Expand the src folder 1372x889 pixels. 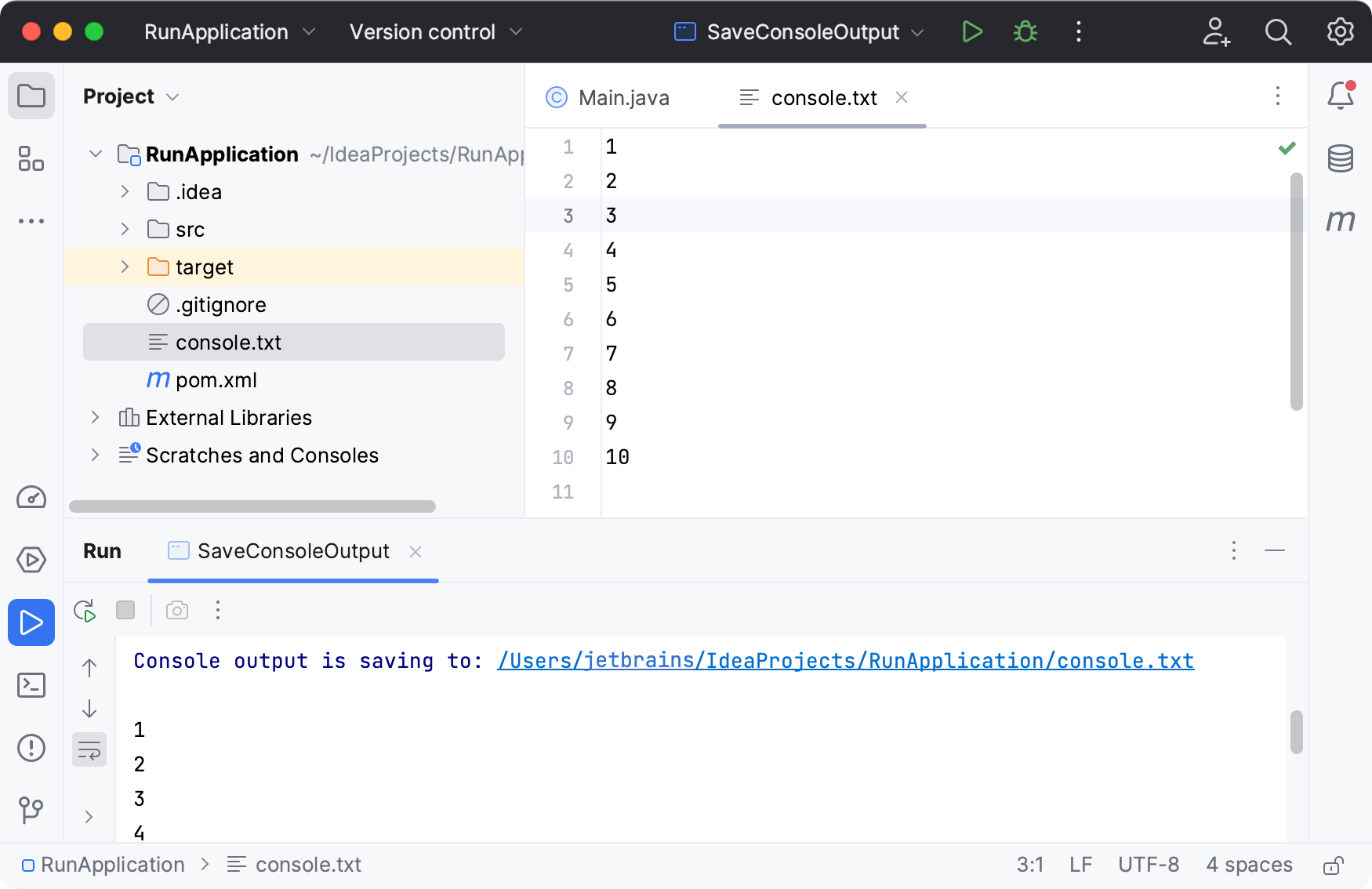pyautogui.click(x=124, y=229)
